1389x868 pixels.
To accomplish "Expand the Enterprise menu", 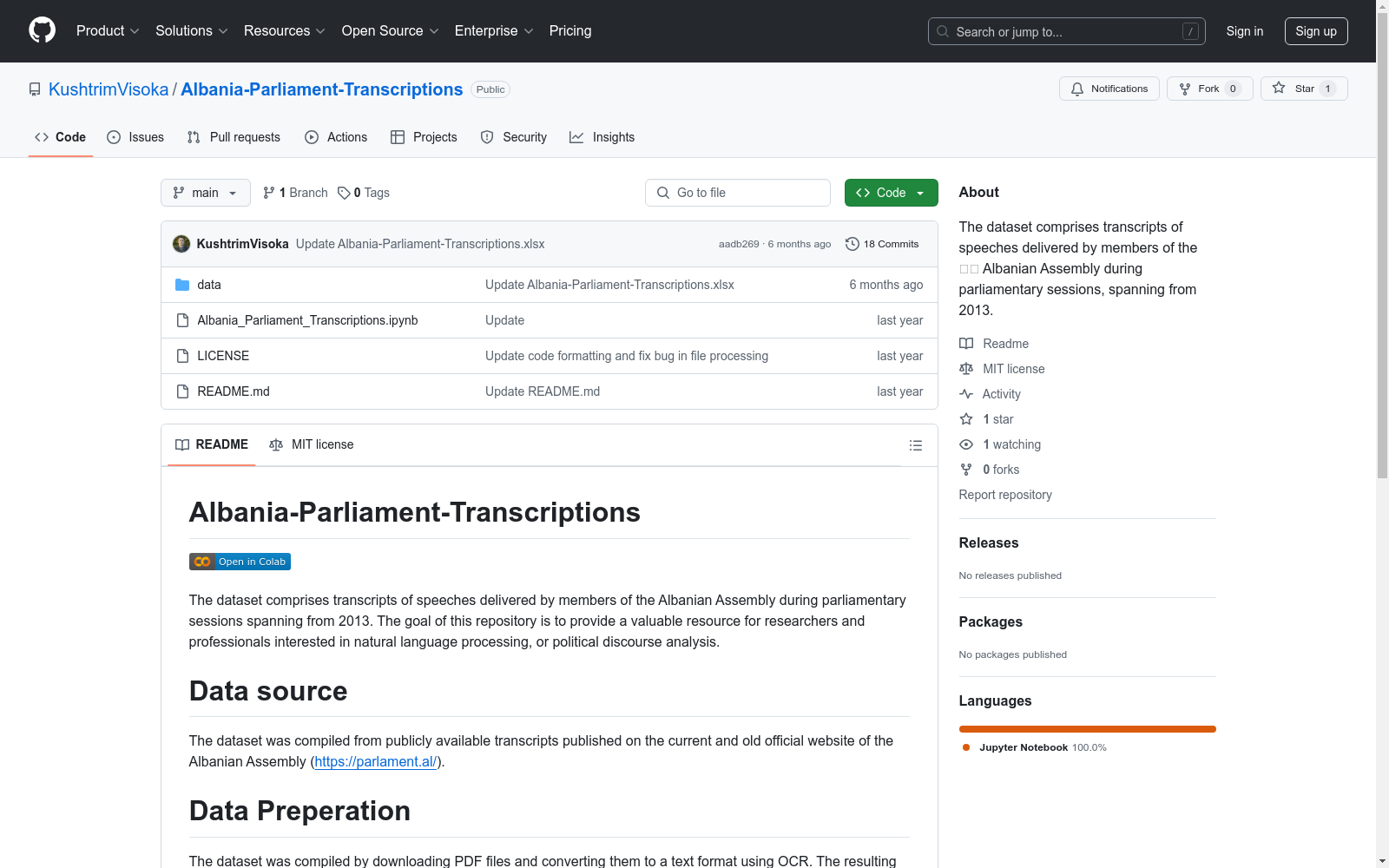I will click(494, 31).
